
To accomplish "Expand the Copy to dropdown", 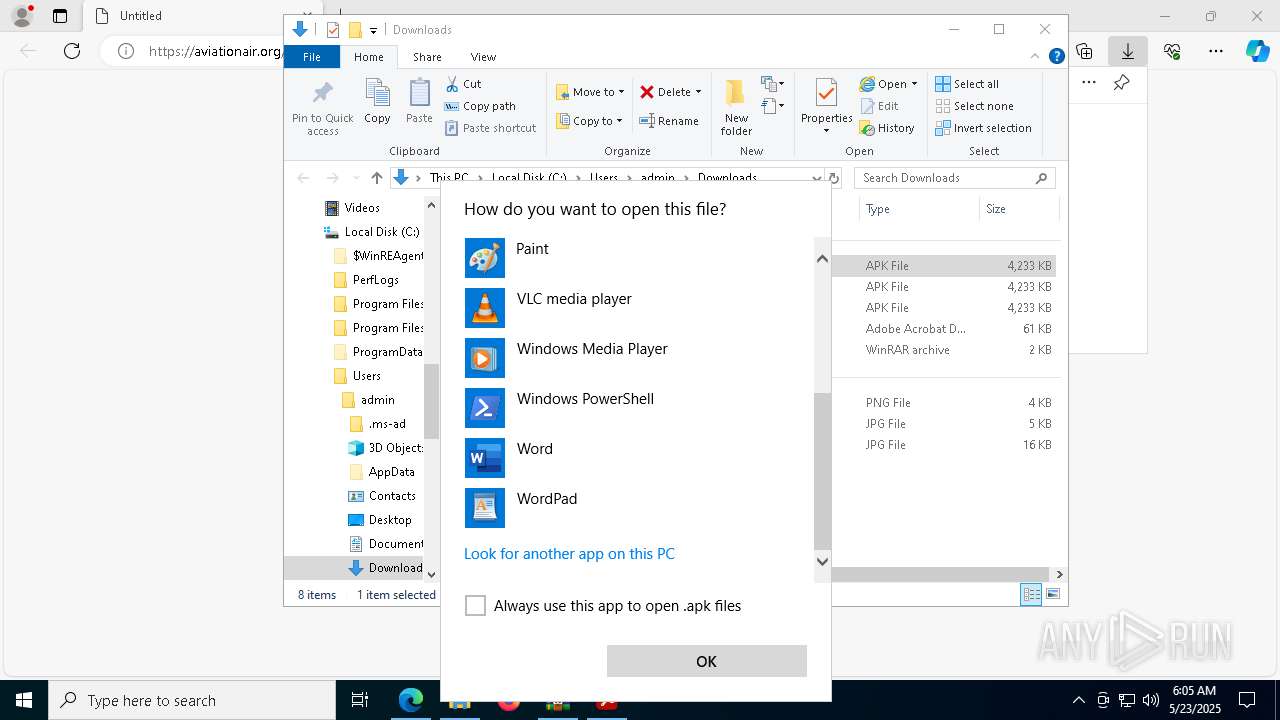I will 619,121.
